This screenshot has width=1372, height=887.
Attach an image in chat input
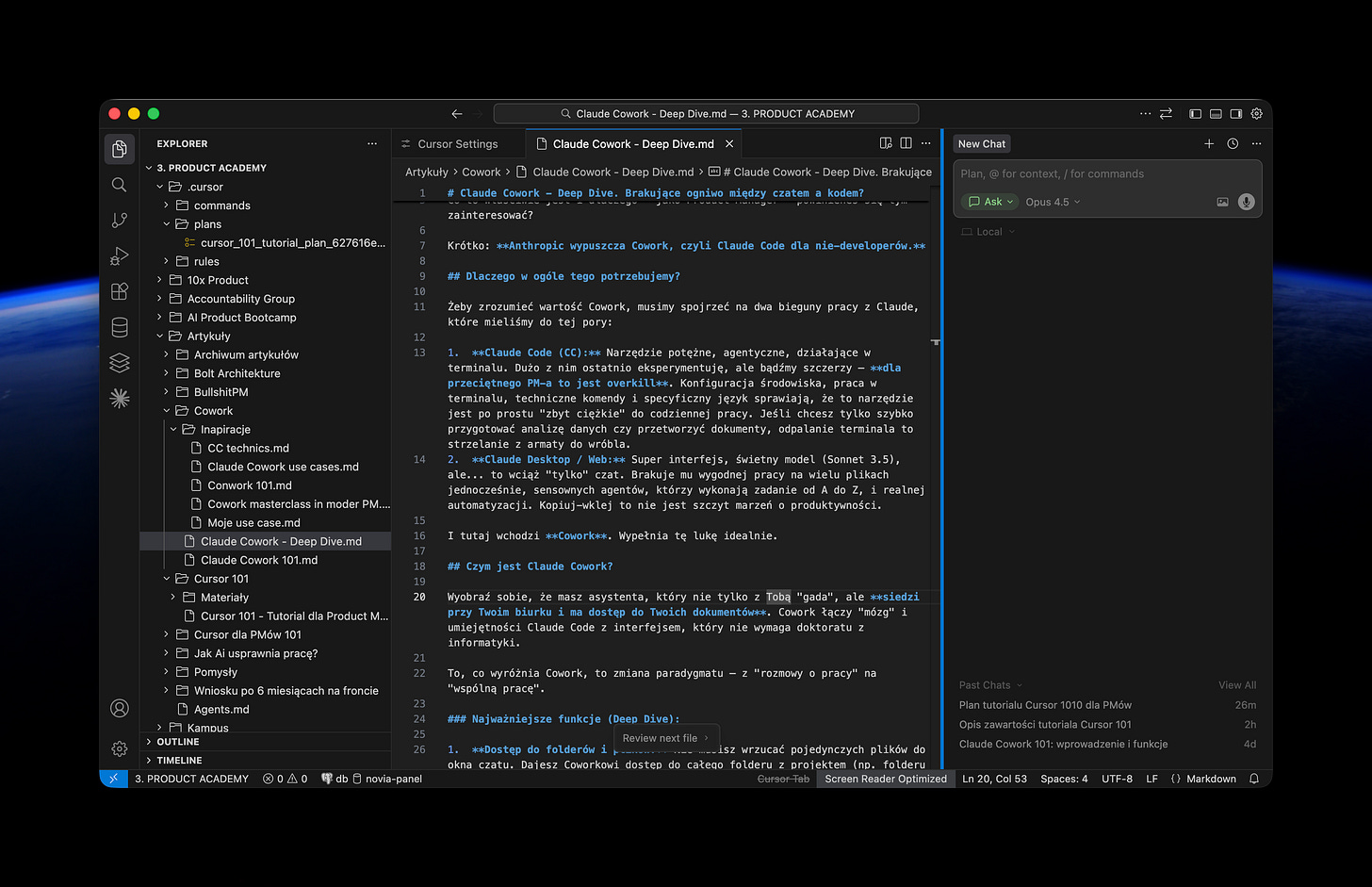point(1222,202)
